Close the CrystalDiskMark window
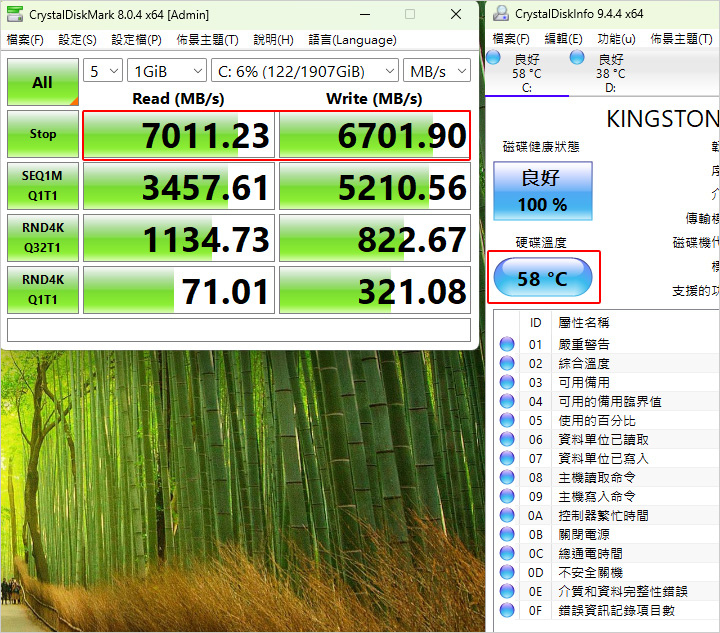This screenshot has width=720, height=633. pyautogui.click(x=456, y=14)
